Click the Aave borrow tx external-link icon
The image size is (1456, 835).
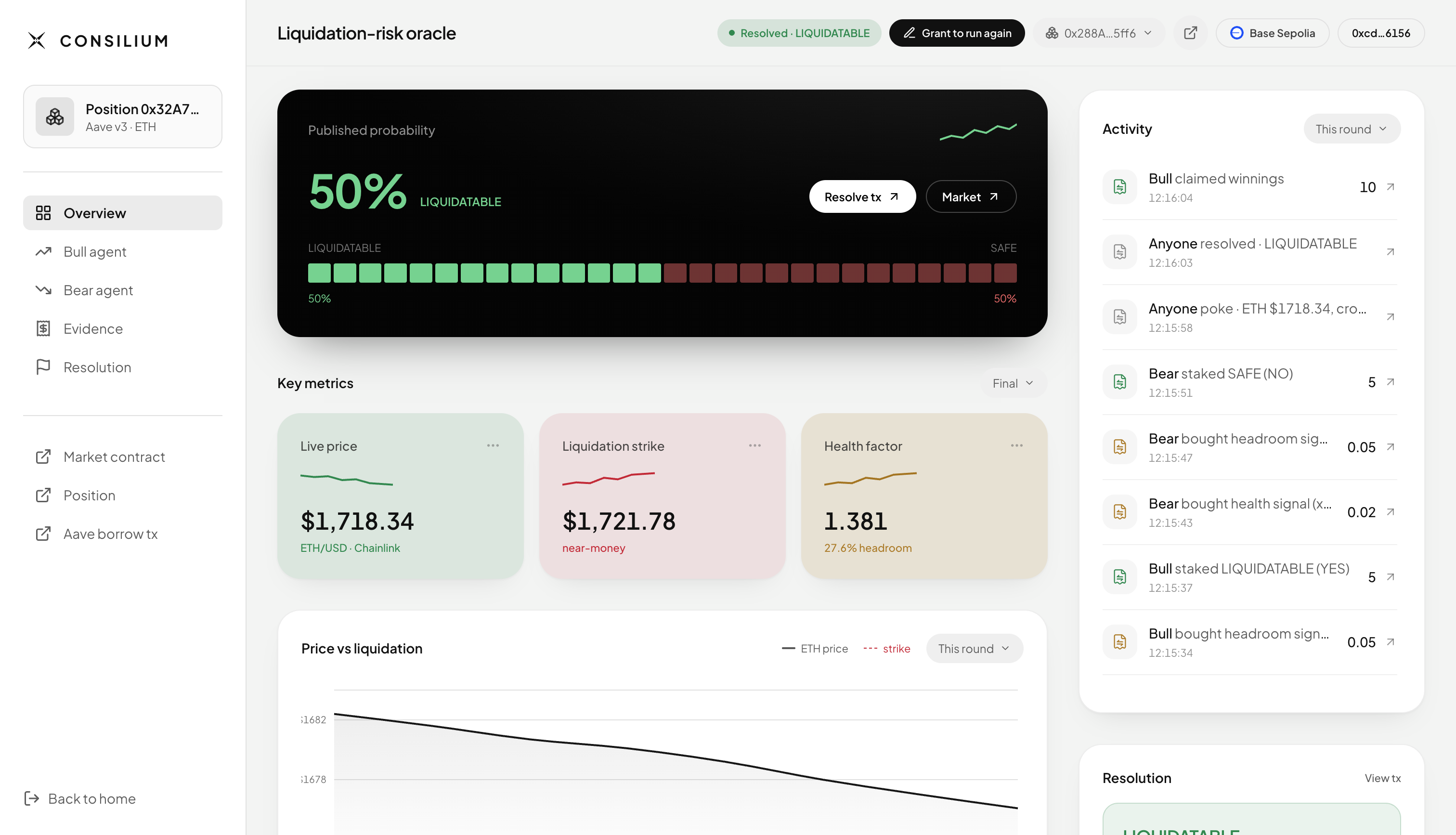[43, 534]
